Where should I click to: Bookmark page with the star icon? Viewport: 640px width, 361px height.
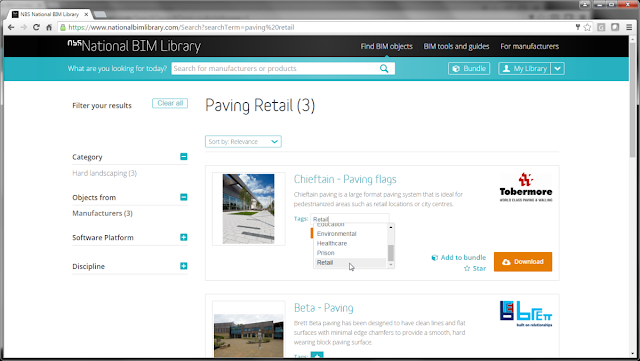(587, 27)
